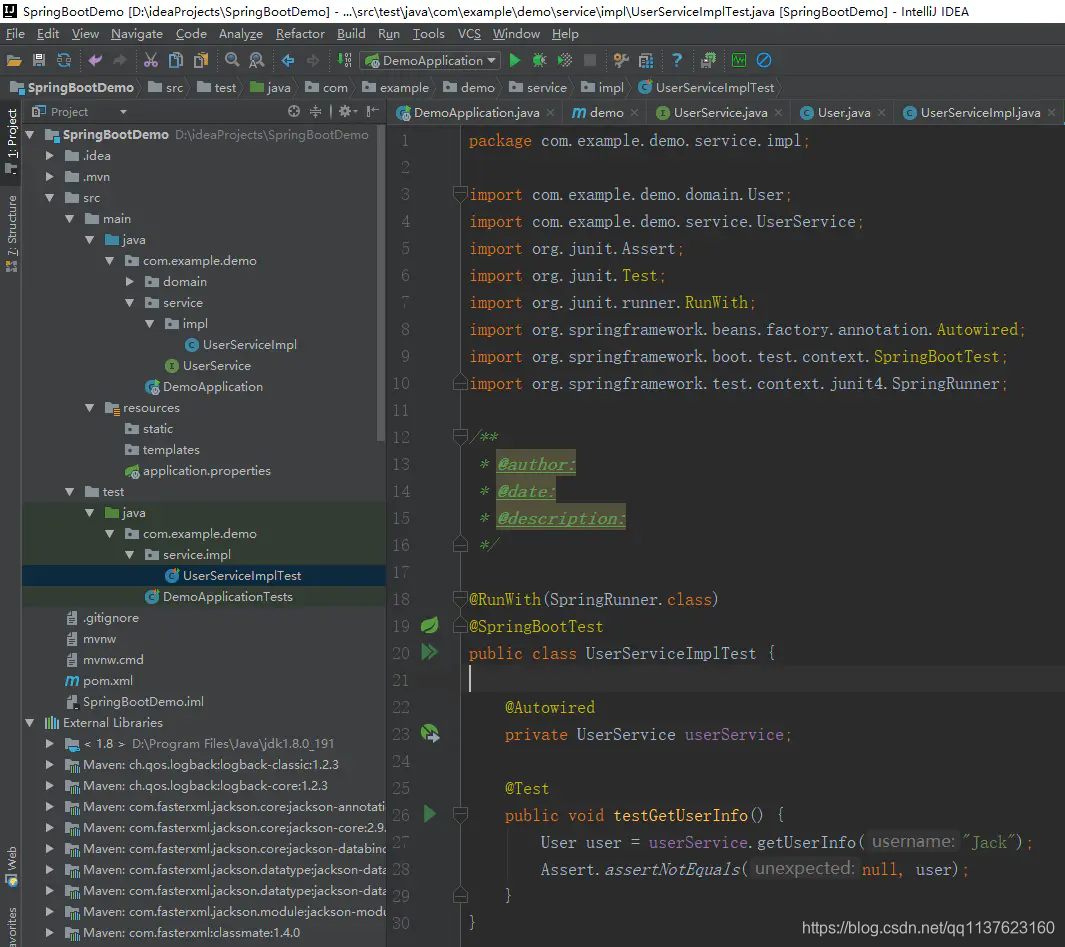Open the Refactor menu
Screen dimensions: 1065x947
300,34
